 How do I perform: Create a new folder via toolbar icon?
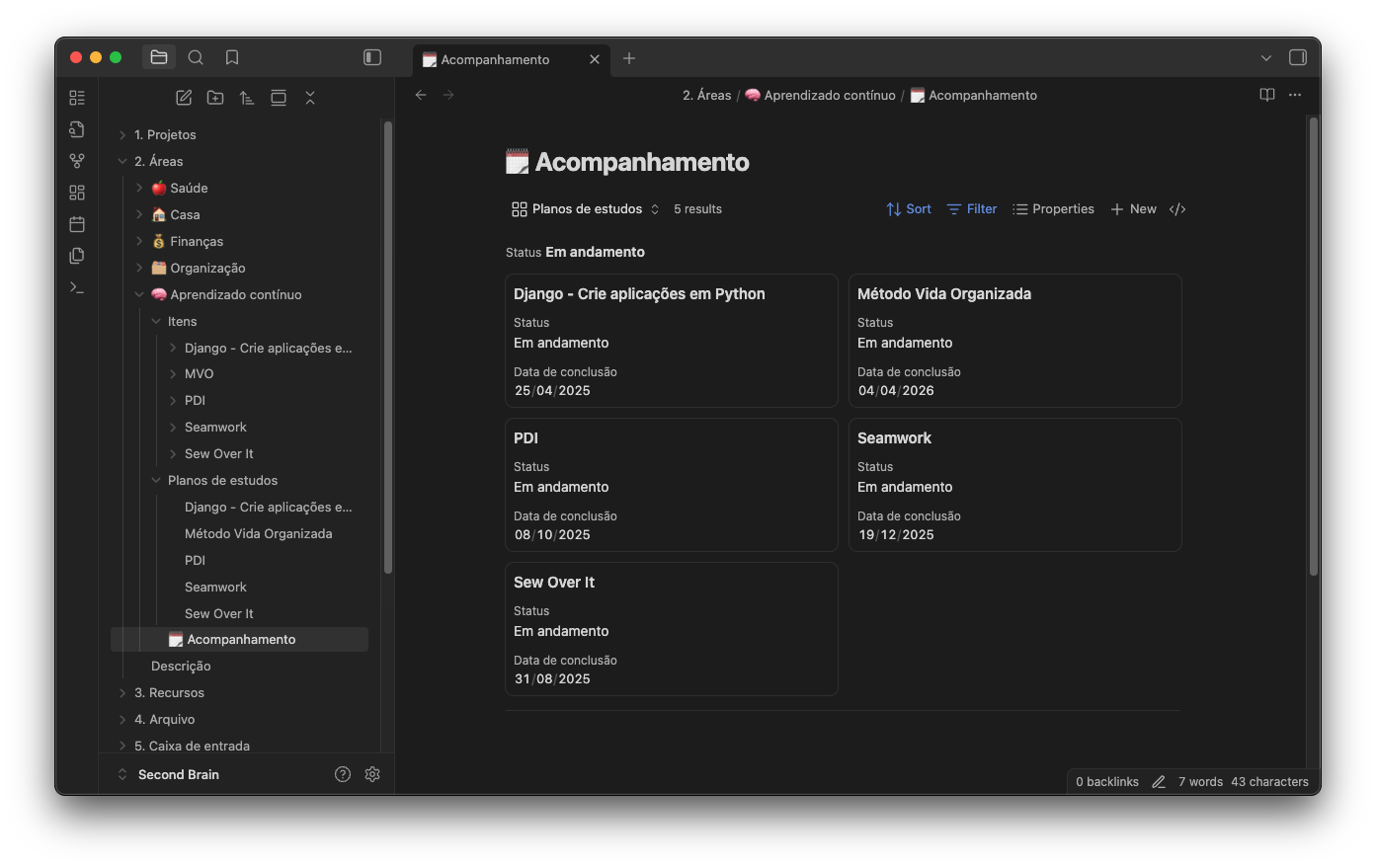(x=215, y=98)
